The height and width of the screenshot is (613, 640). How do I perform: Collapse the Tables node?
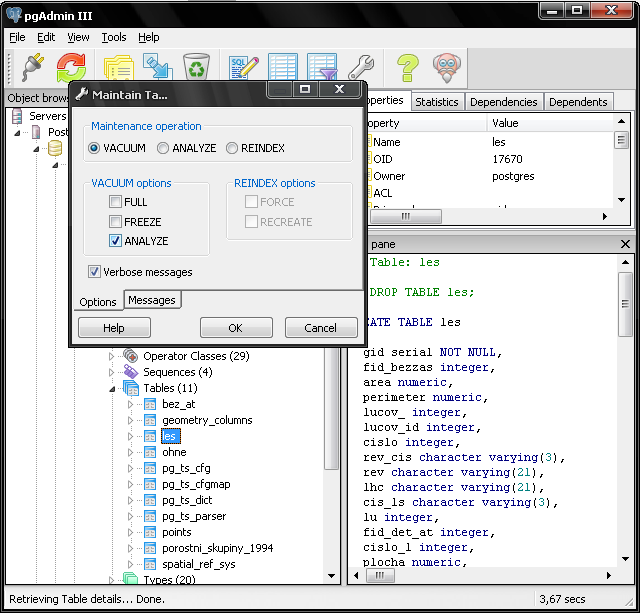[x=112, y=389]
